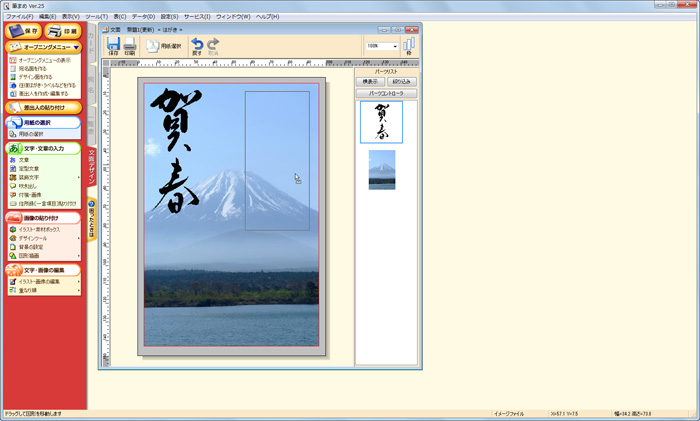
Task: Select the Mt. Fuji photo thumbnail
Action: coord(382,169)
